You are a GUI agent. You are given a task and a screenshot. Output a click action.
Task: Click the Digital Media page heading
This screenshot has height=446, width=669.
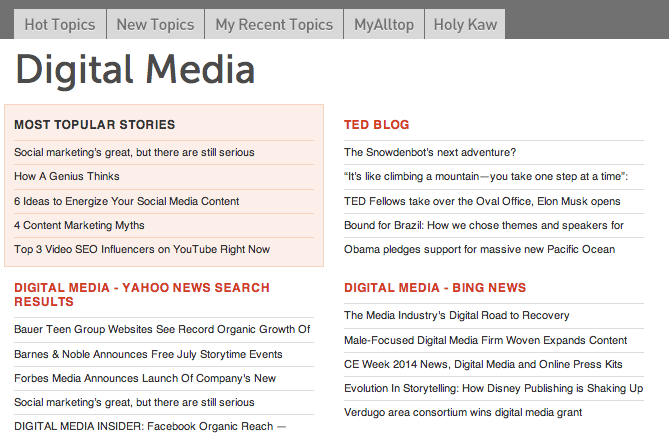pos(135,70)
